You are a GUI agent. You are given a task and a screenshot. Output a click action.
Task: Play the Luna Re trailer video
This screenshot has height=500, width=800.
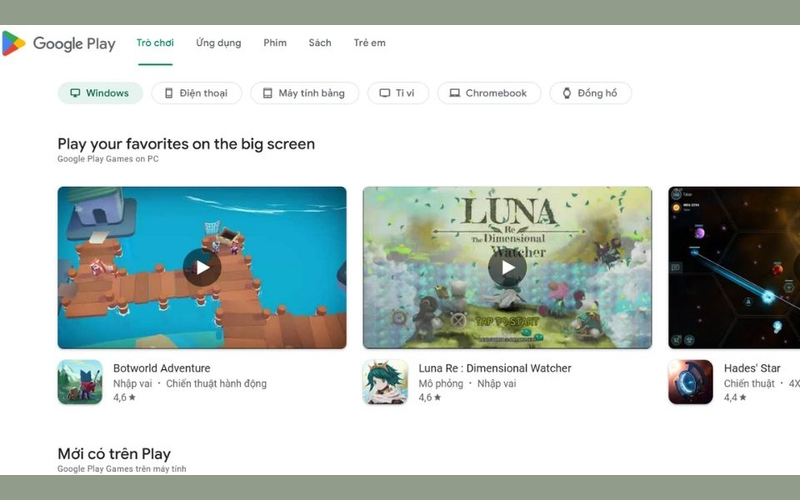coord(507,267)
